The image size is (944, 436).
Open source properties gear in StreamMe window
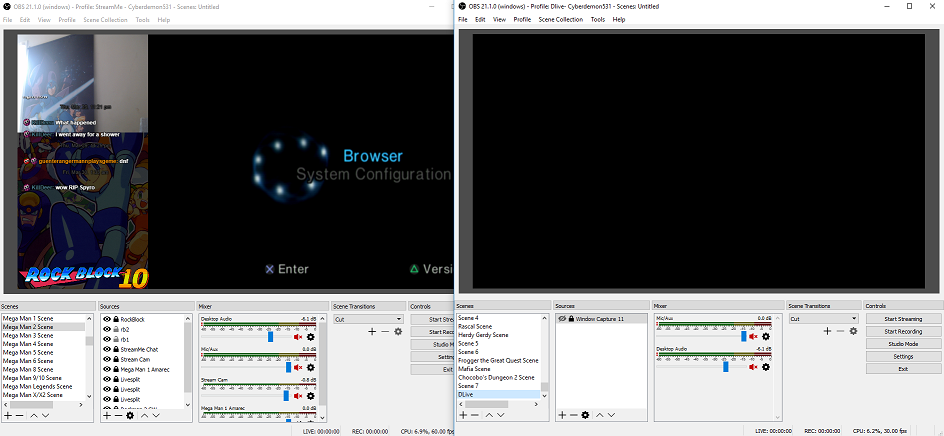[x=130, y=416]
